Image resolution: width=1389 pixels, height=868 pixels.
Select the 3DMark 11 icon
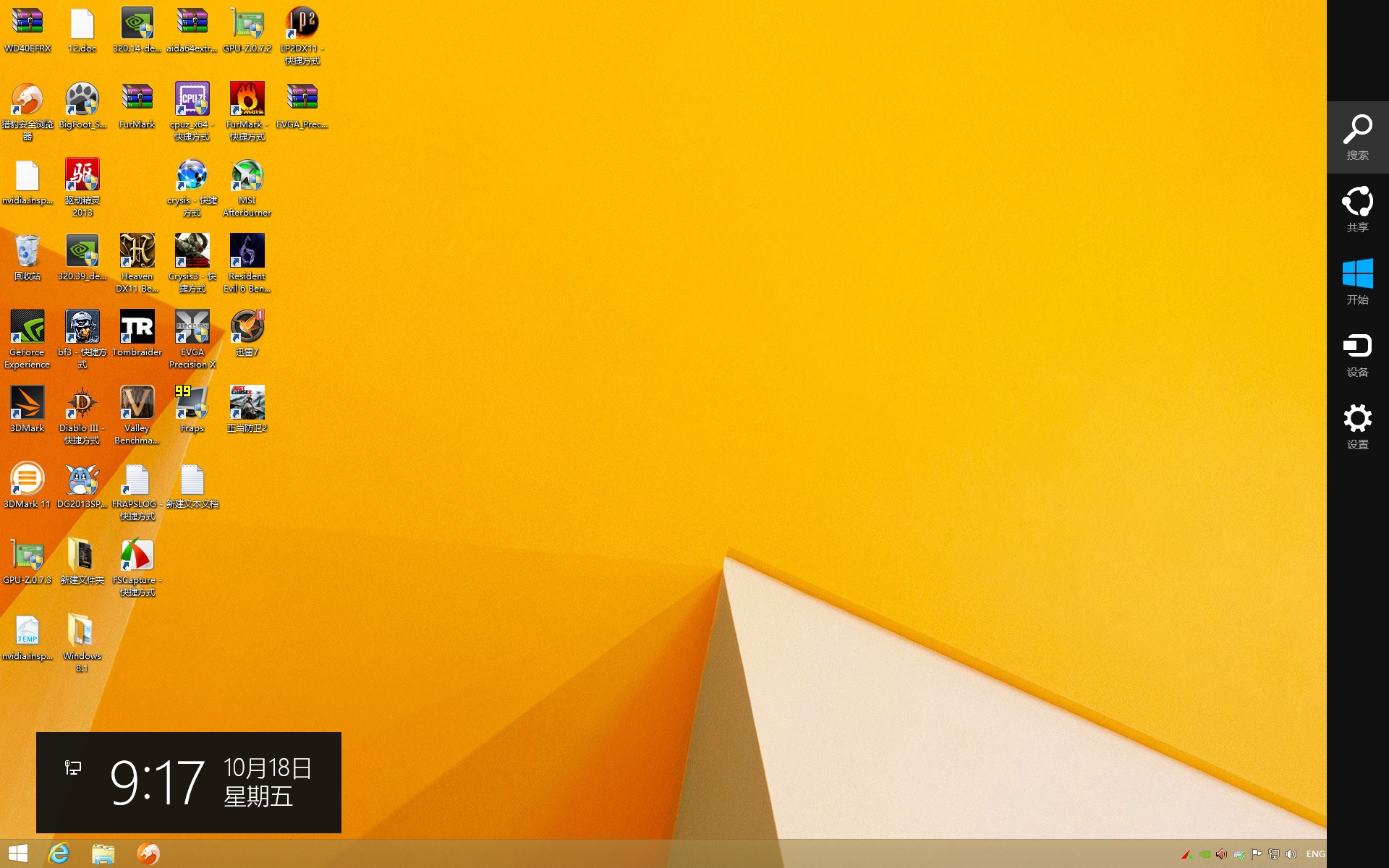27,486
